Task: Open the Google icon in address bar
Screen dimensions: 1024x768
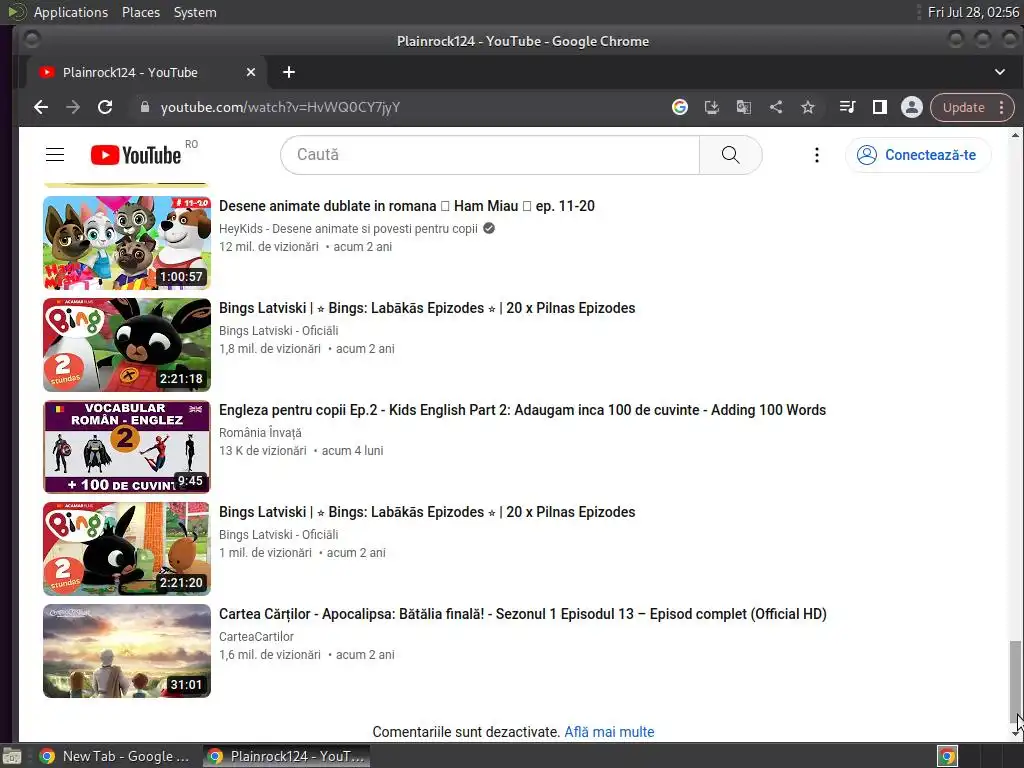Action: [680, 107]
